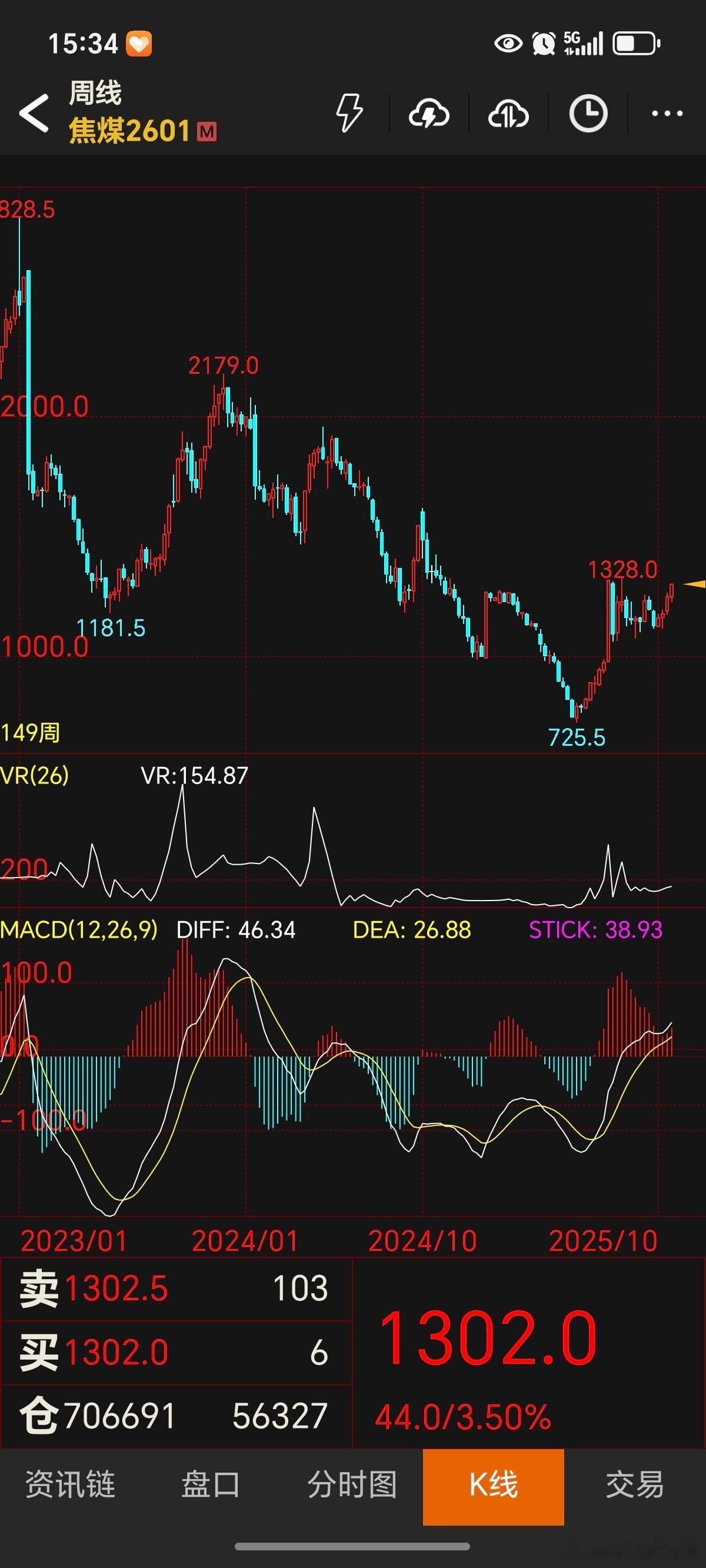This screenshot has width=706, height=1568.
Task: Tap the cloud chart icon
Action: (508, 113)
